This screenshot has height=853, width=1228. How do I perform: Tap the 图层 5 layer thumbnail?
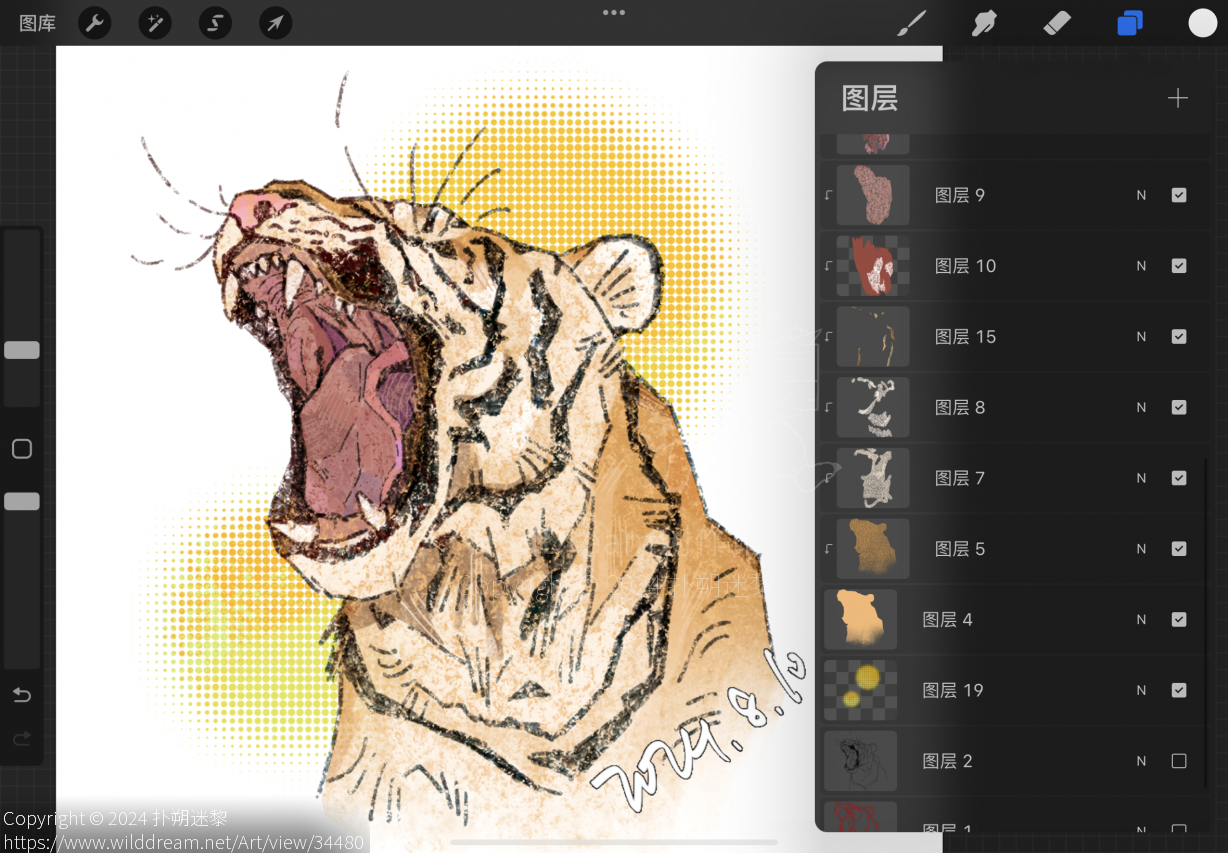[873, 549]
